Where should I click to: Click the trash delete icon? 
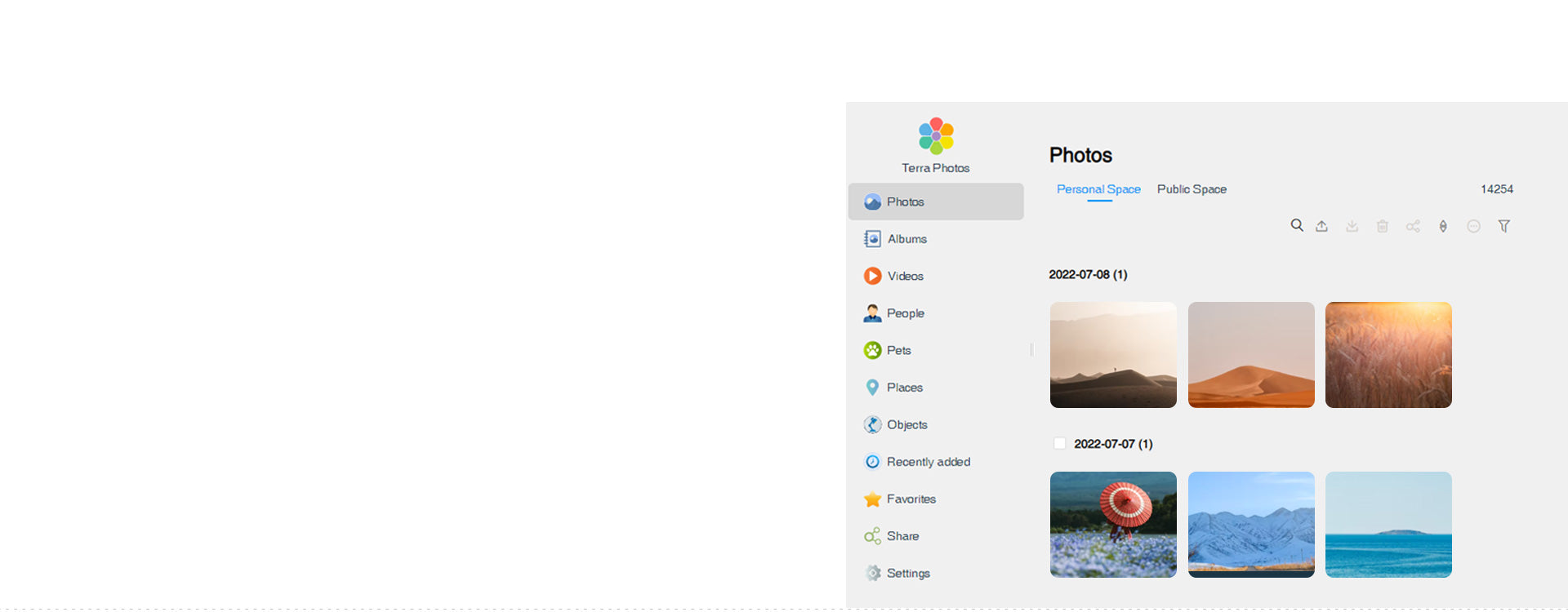tap(1383, 226)
